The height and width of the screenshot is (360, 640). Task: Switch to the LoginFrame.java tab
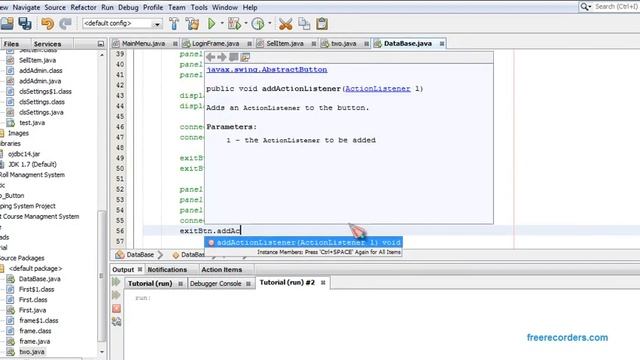pos(216,43)
